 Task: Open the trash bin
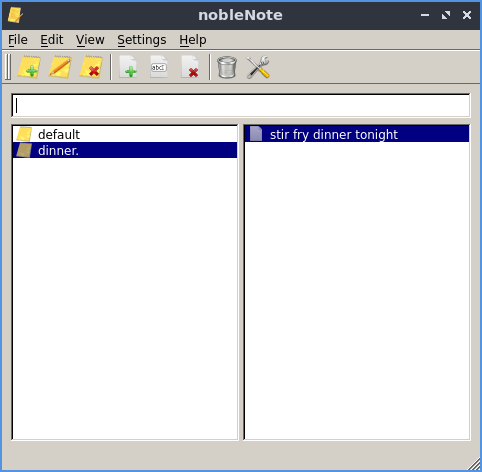tap(227, 67)
